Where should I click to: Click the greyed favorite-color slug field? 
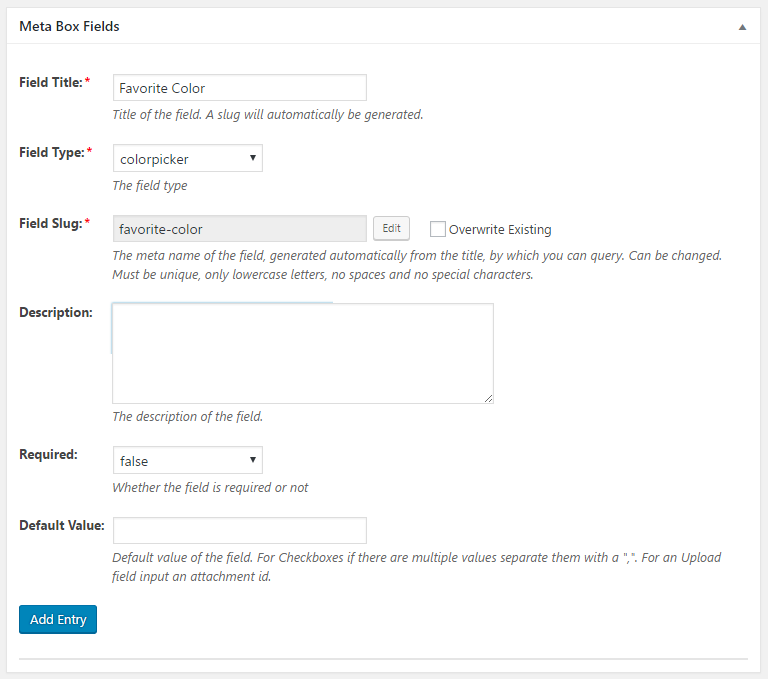[240, 228]
